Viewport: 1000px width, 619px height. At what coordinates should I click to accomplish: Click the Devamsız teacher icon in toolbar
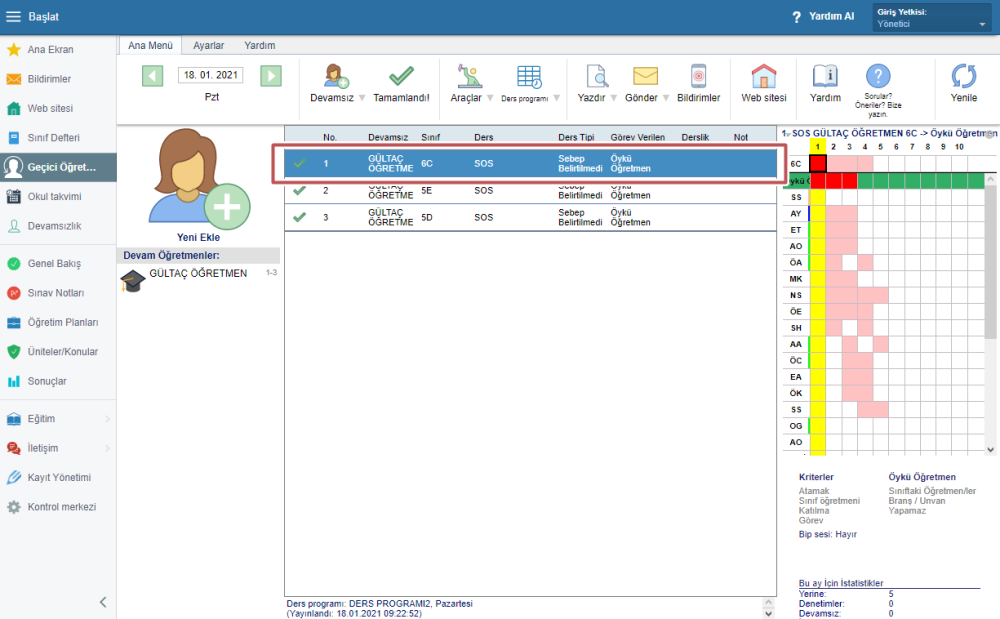click(x=336, y=77)
